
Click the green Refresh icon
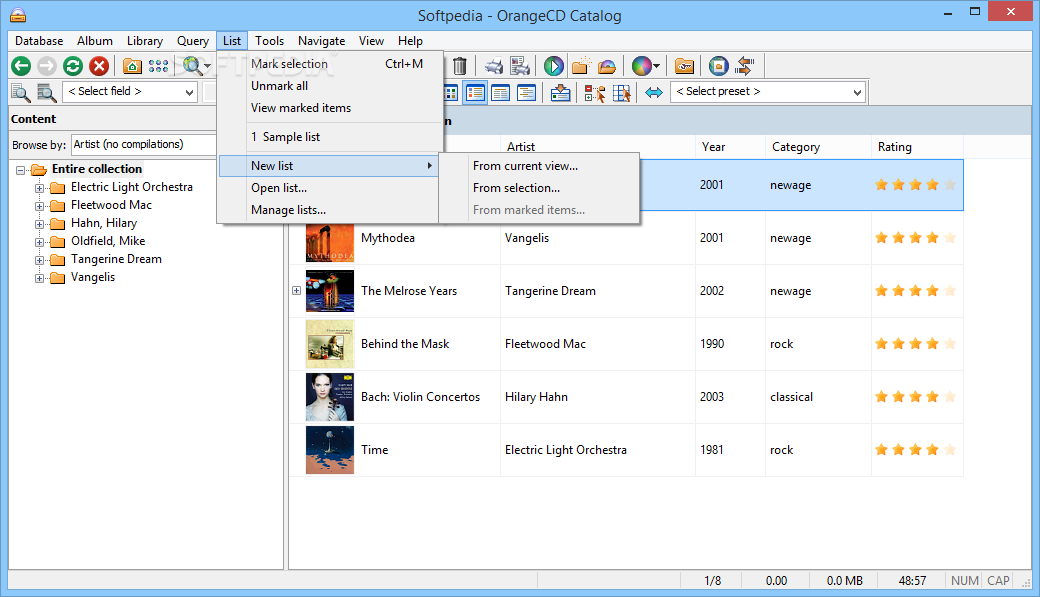pyautogui.click(x=73, y=66)
